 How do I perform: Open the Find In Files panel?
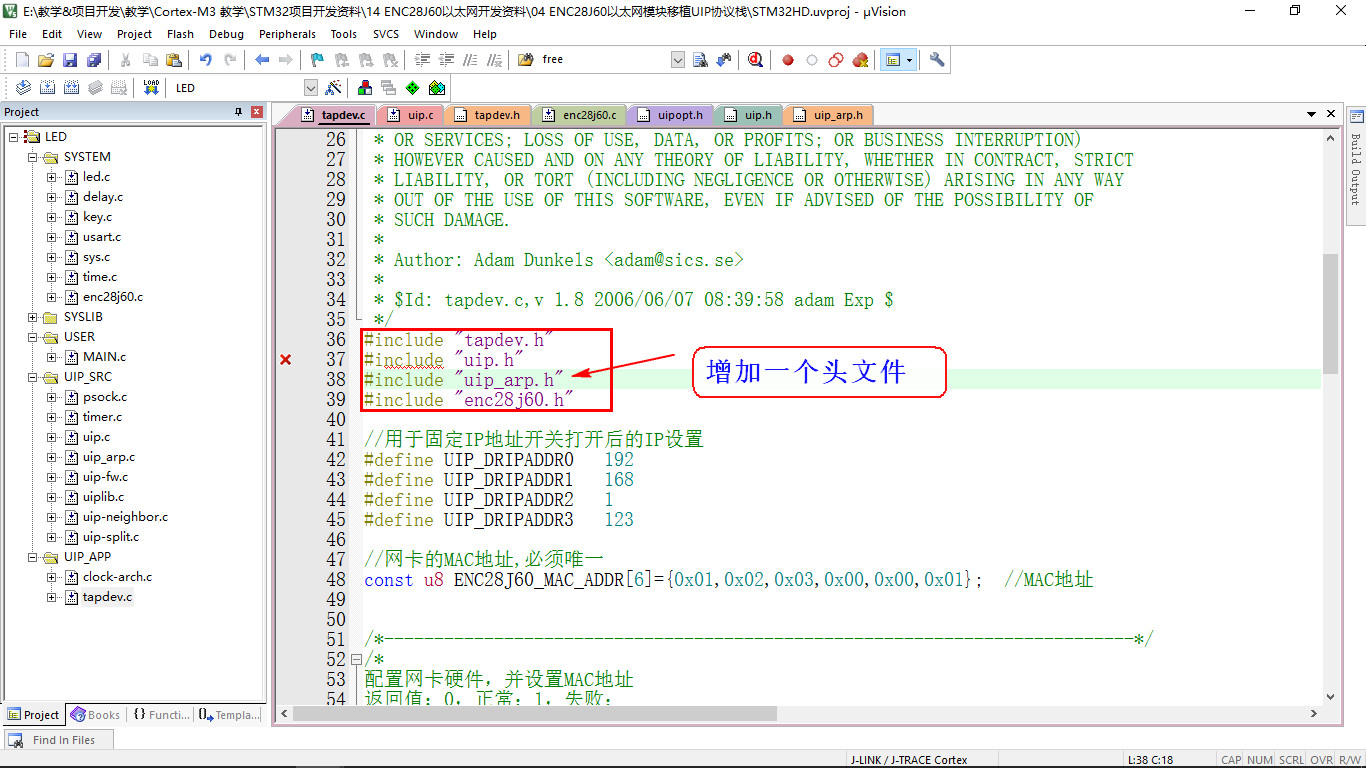click(56, 740)
